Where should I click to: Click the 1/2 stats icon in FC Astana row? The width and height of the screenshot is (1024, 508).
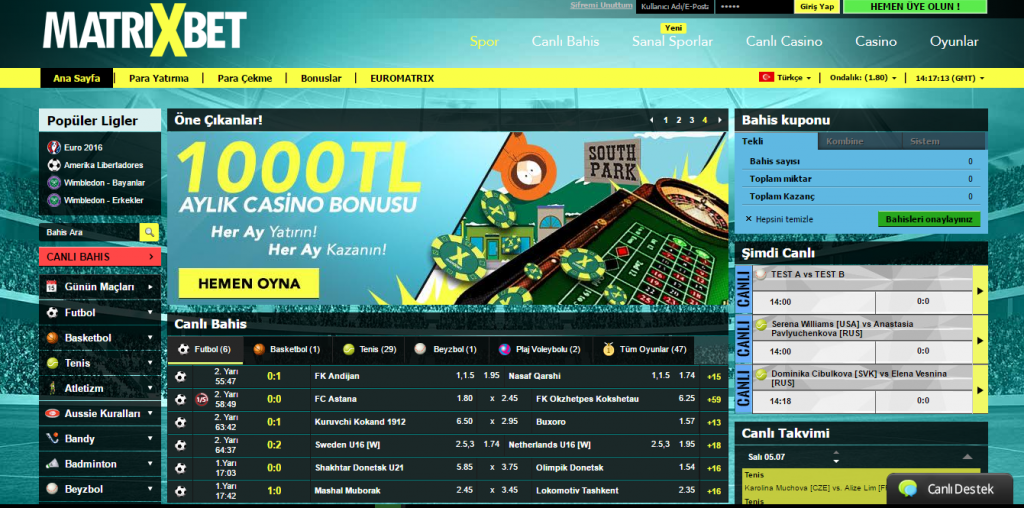tap(202, 399)
